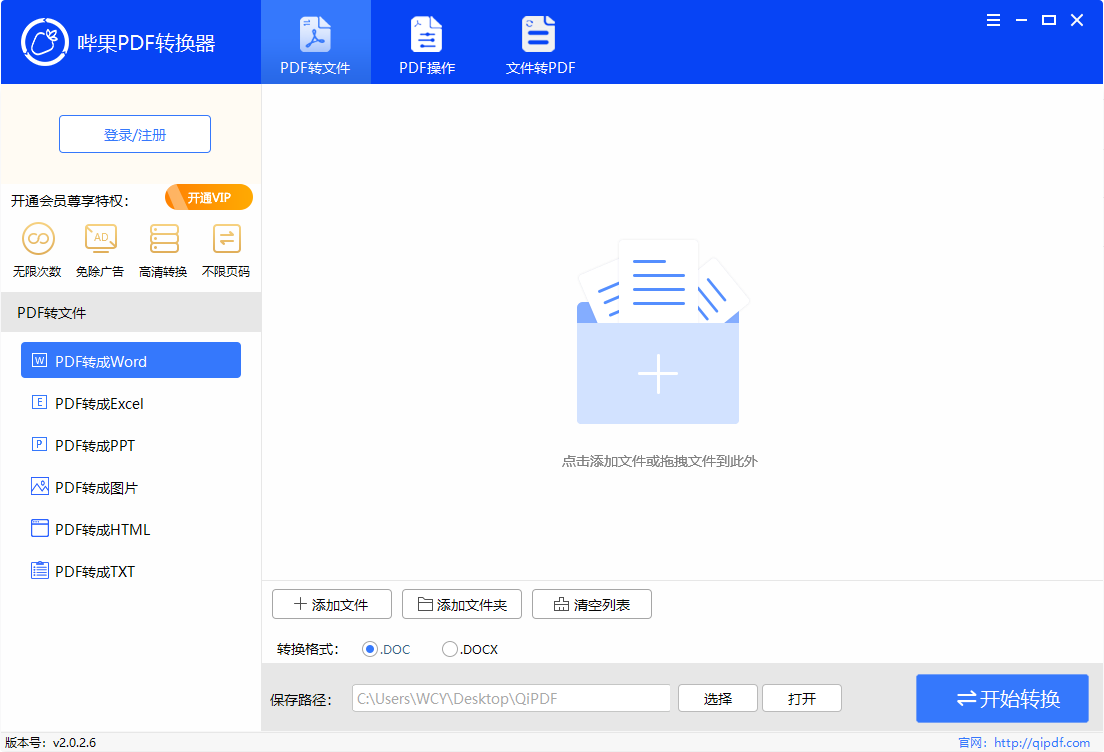The width and height of the screenshot is (1104, 752).
Task: Choose PDF转成图片 conversion mode
Action: pos(131,487)
